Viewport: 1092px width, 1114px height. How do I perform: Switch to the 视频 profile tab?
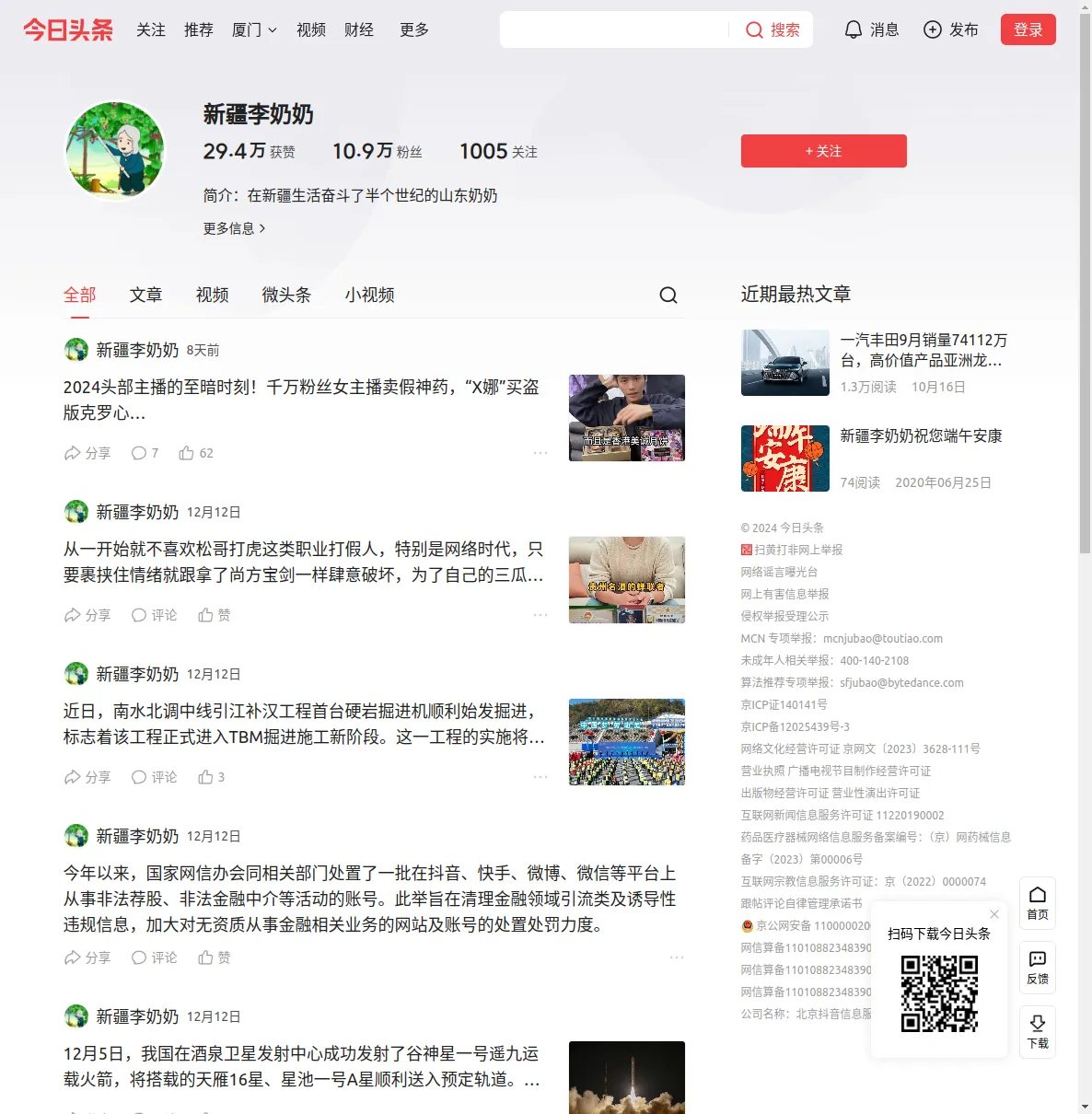point(212,295)
